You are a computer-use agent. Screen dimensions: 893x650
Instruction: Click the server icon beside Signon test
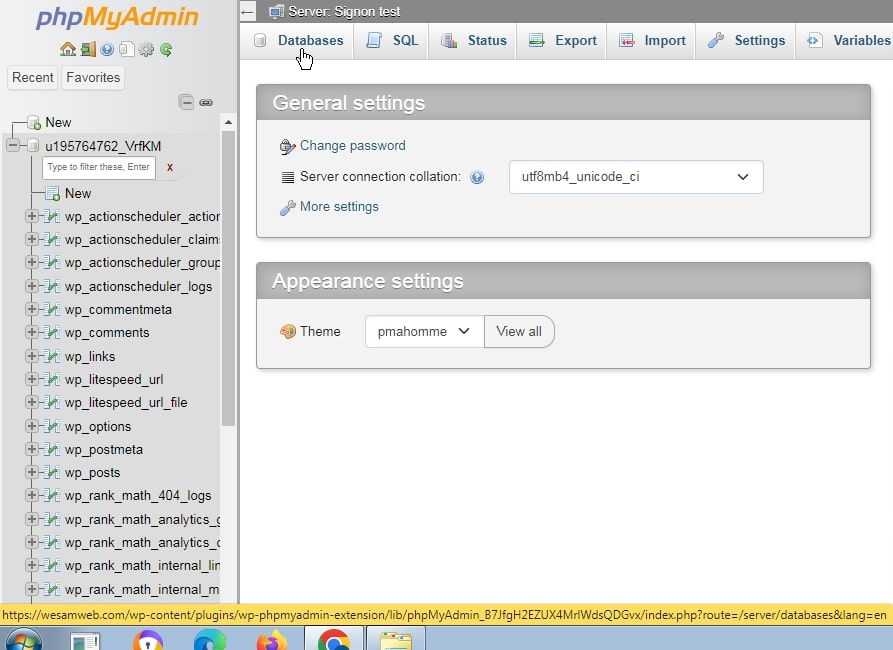276,11
